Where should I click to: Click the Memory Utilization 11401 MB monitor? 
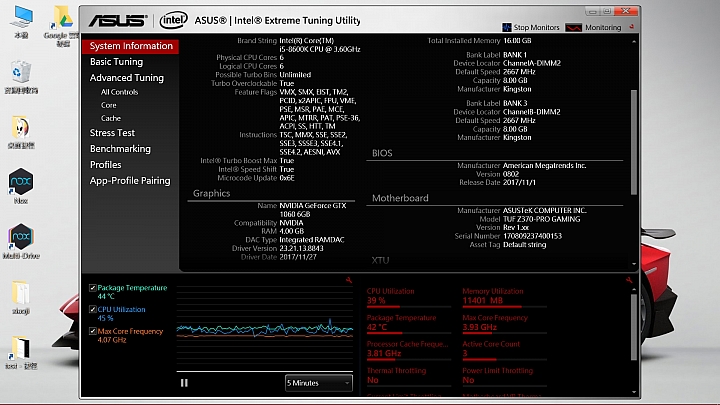pos(504,297)
